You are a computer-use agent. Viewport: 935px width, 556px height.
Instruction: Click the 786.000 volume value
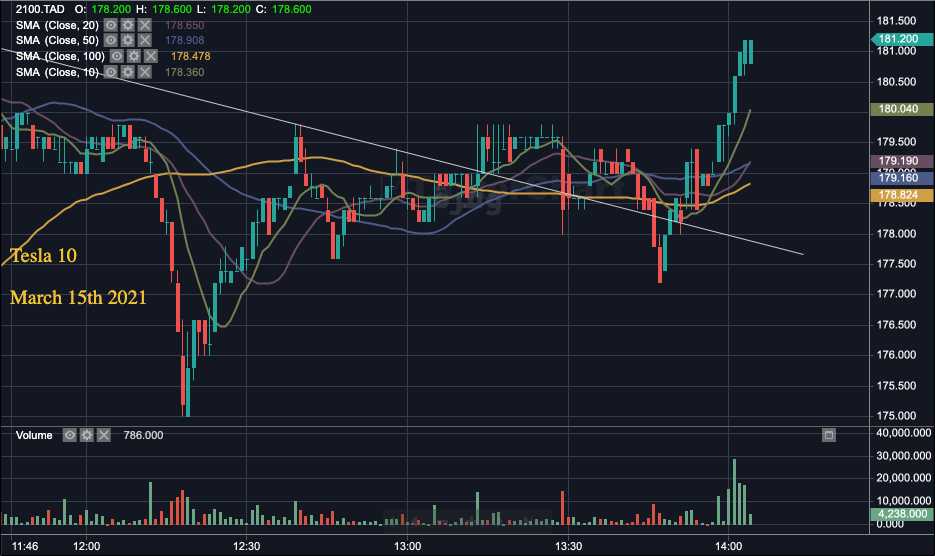tap(143, 435)
